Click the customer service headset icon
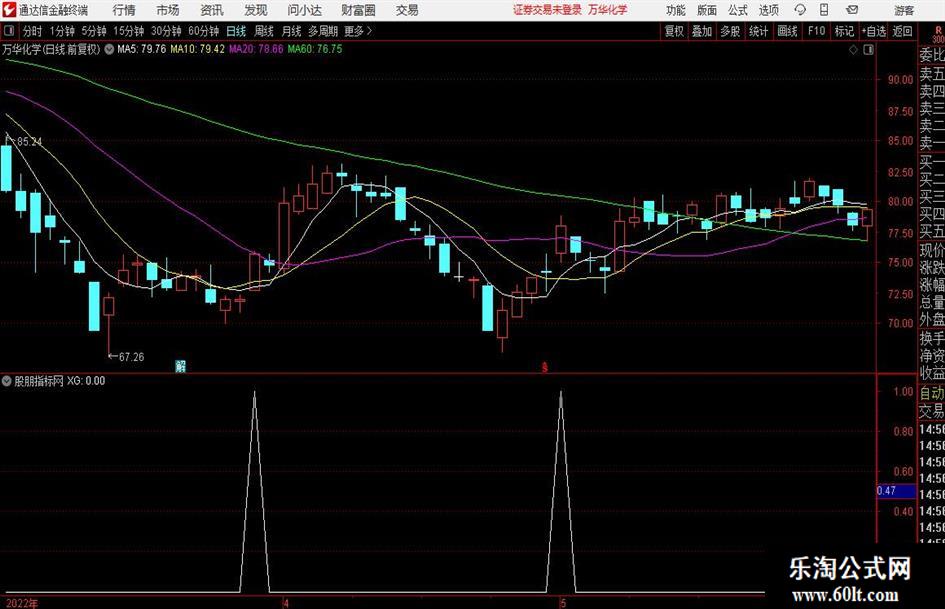Image resolution: width=945 pixels, height=609 pixels. click(800, 10)
